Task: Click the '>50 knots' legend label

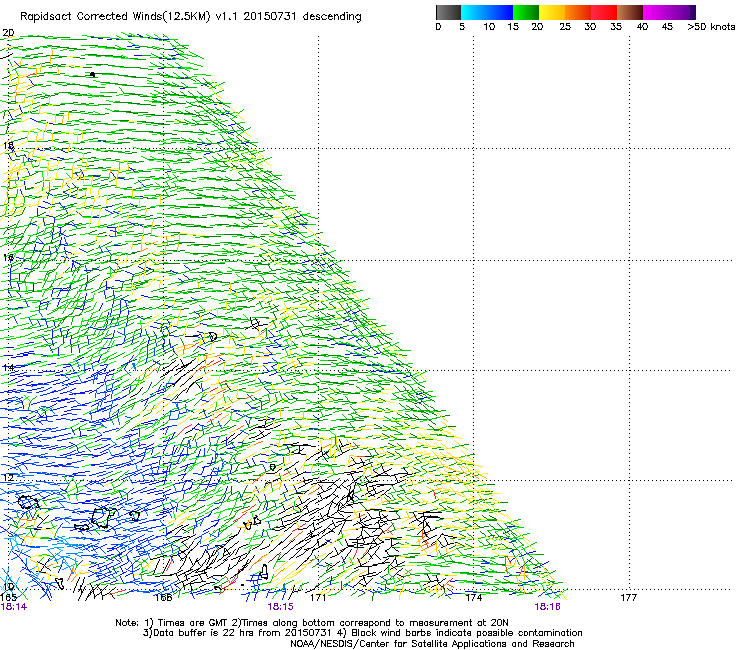Action: point(711,27)
